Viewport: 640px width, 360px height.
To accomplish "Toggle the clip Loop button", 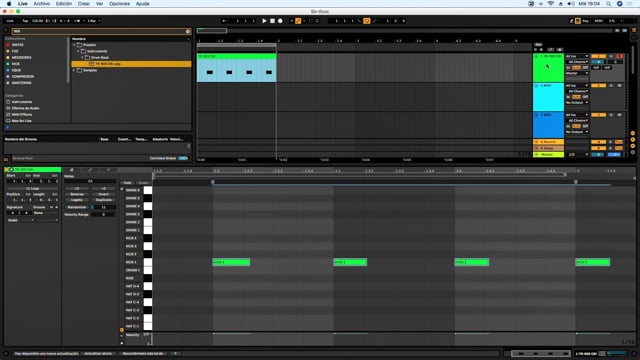I will (32, 189).
